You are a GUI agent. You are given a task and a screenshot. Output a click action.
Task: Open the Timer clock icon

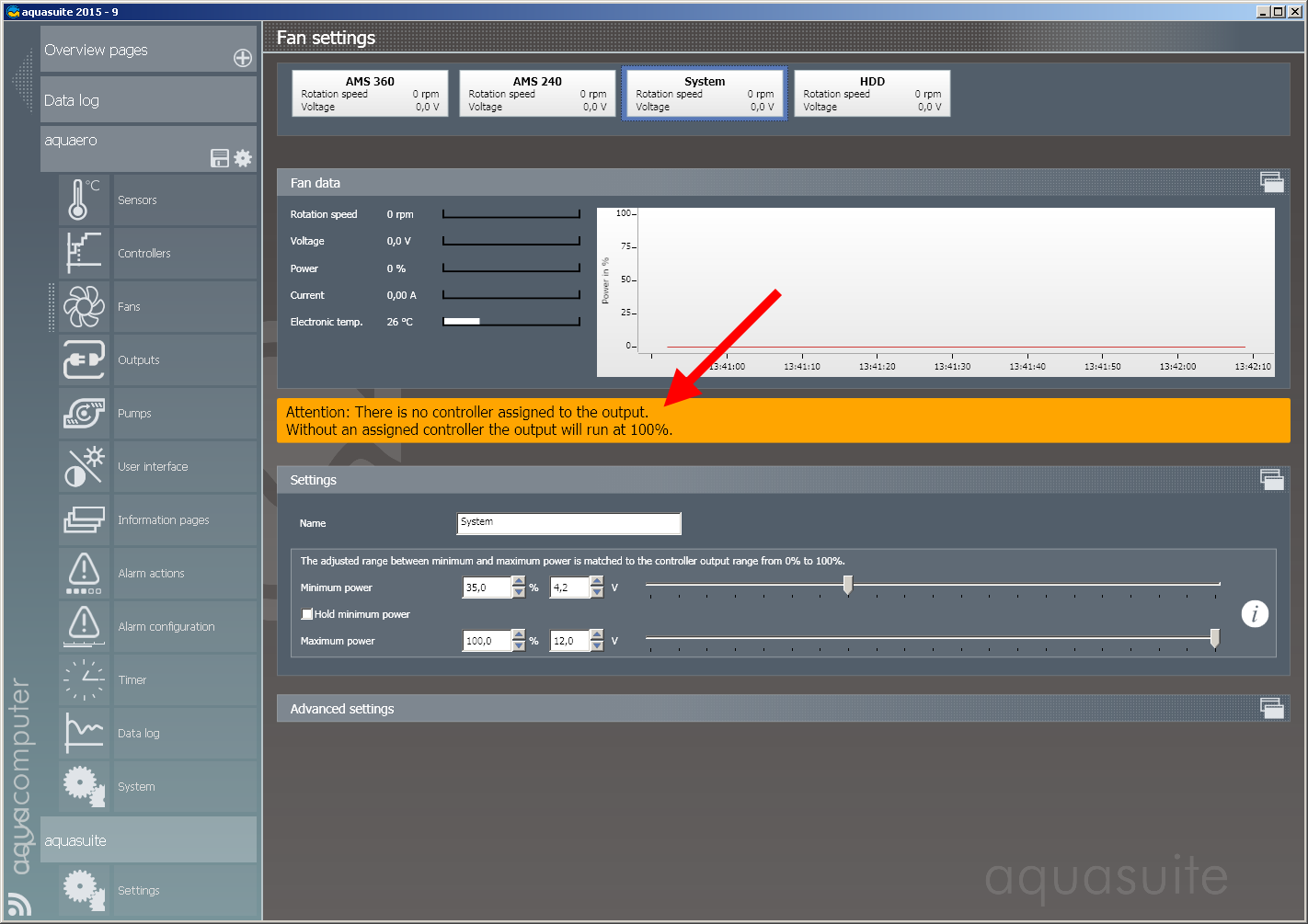pos(84,679)
